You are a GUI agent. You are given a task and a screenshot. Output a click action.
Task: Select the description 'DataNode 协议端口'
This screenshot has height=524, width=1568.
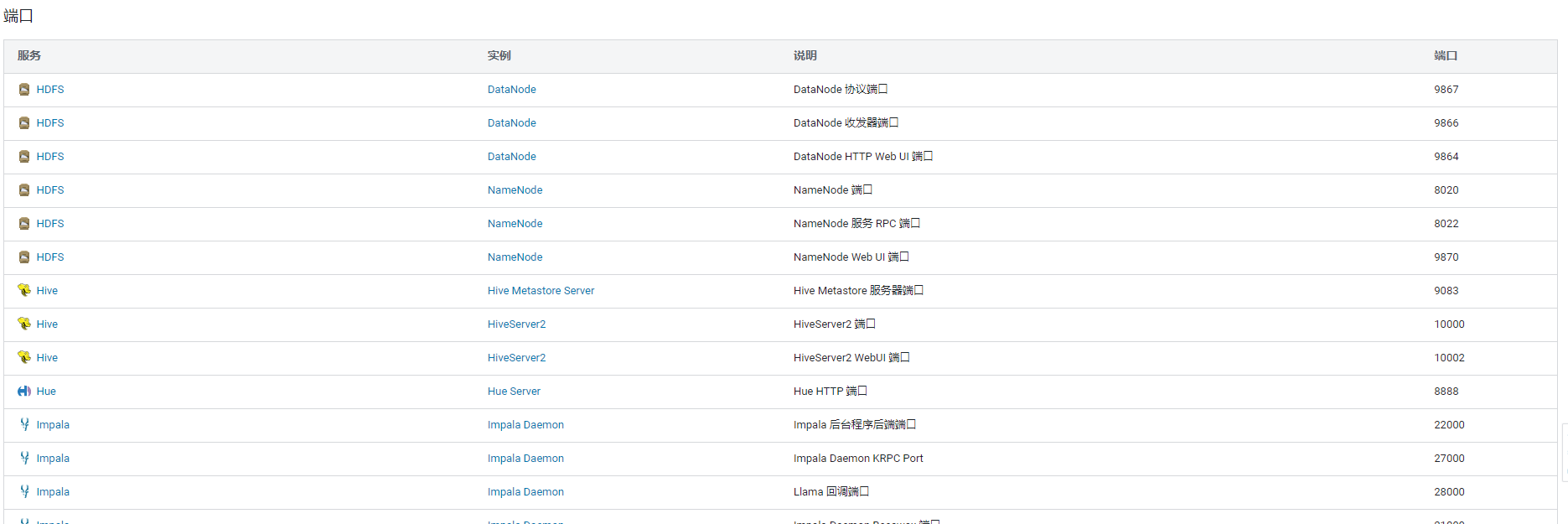pyautogui.click(x=841, y=90)
